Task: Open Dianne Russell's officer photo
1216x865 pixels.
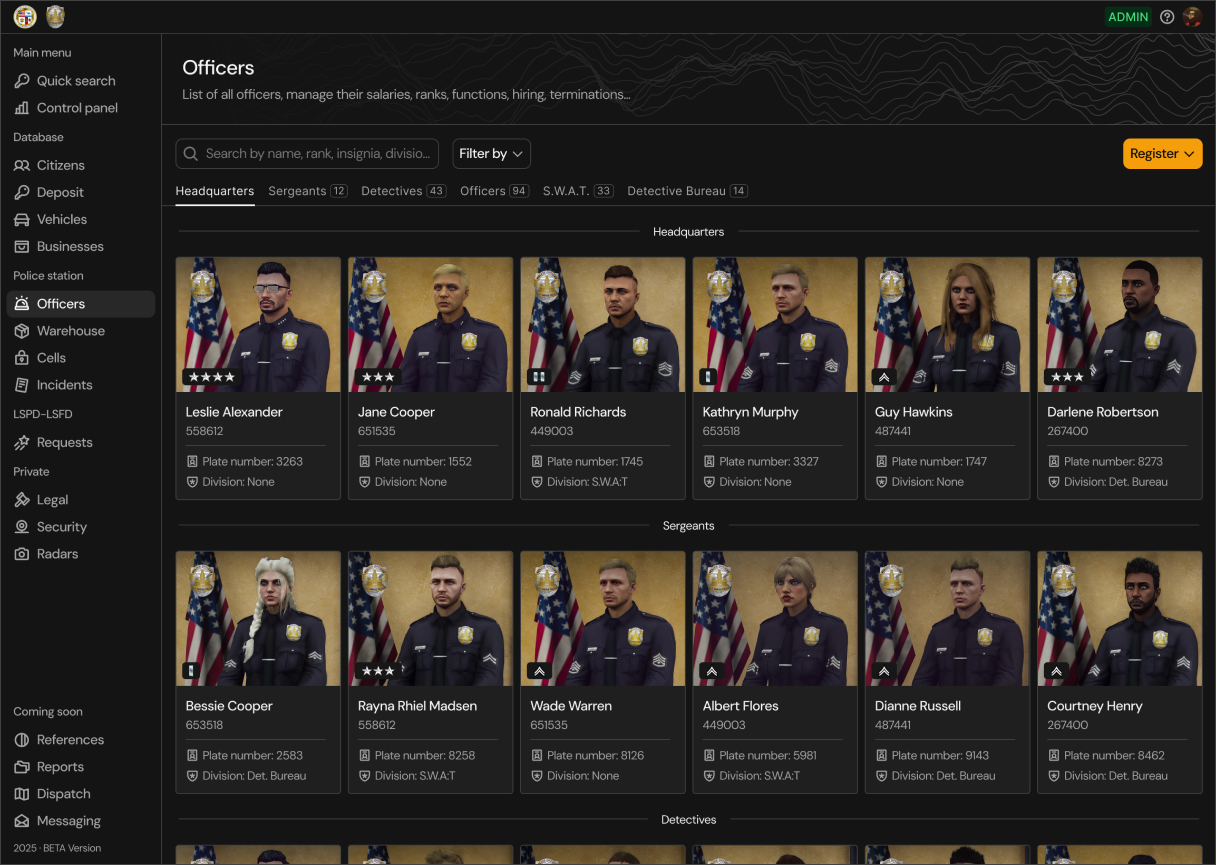Action: pos(947,619)
